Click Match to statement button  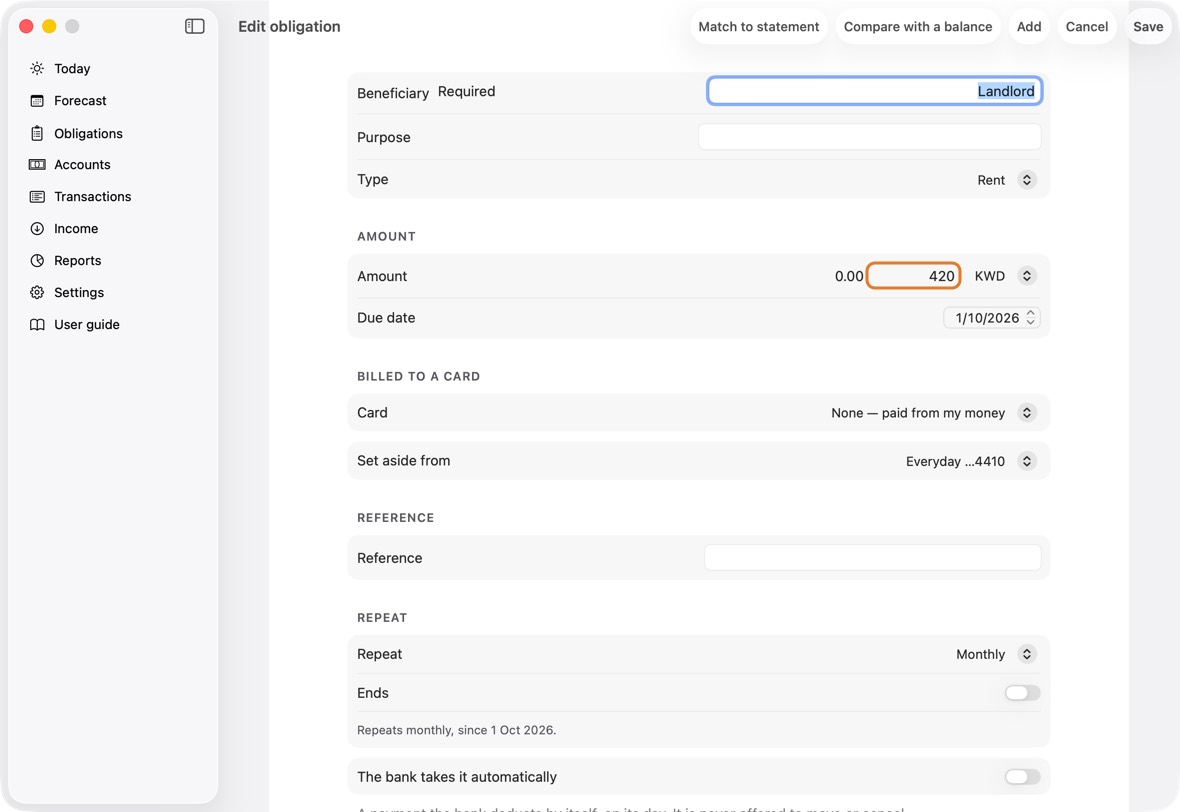pos(759,26)
